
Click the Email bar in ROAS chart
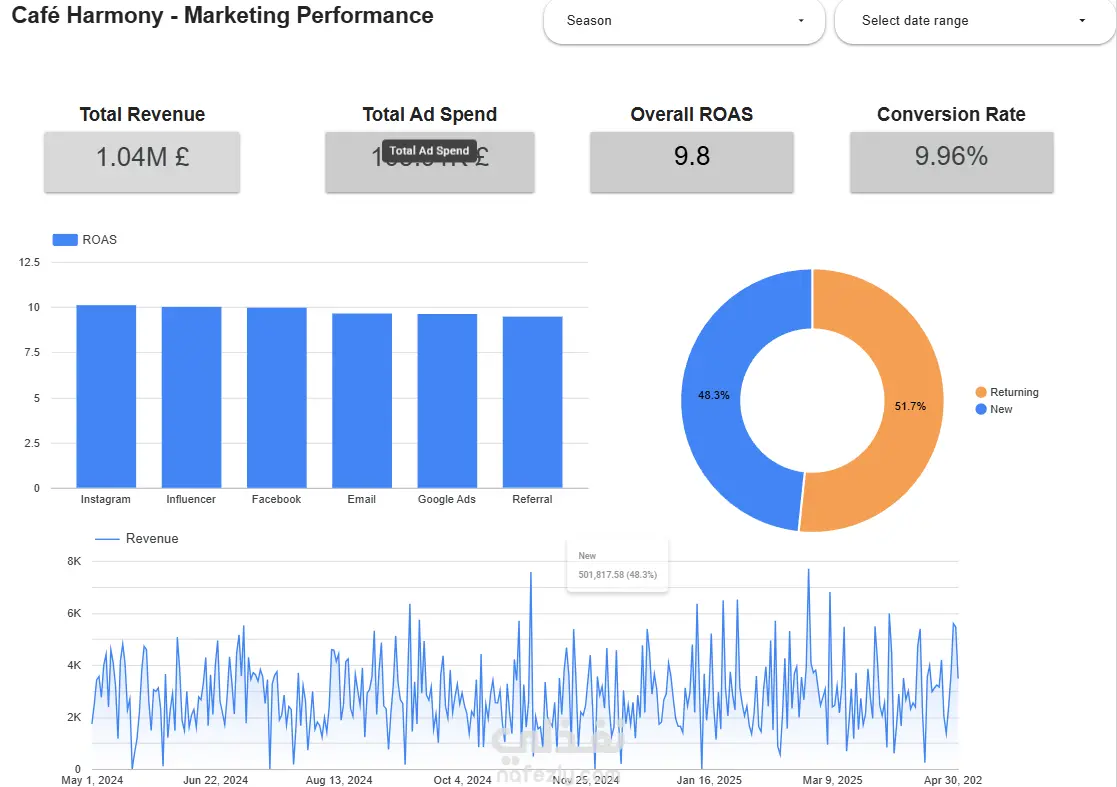(x=362, y=401)
